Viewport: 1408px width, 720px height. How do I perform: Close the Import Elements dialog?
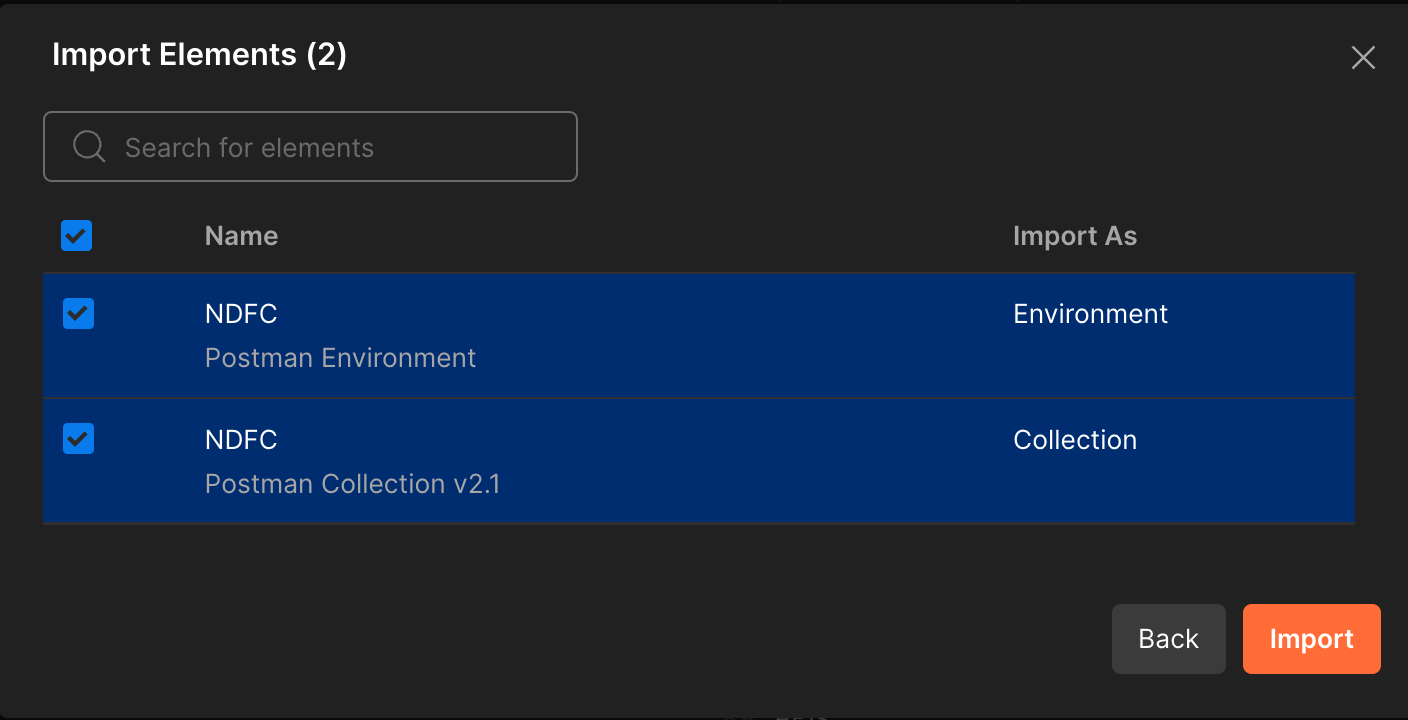coord(1363,58)
